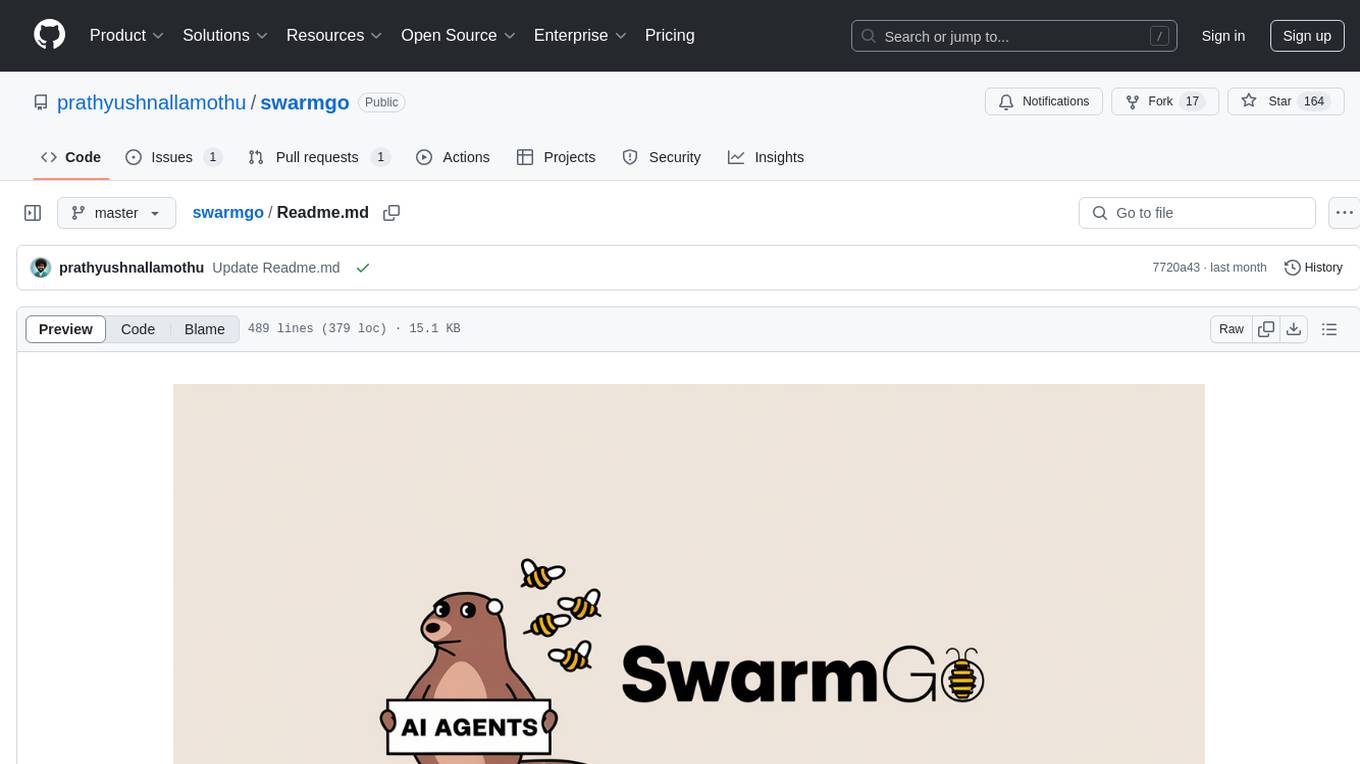The height and width of the screenshot is (764, 1360).
Task: Open the Actions tab
Action: (453, 157)
